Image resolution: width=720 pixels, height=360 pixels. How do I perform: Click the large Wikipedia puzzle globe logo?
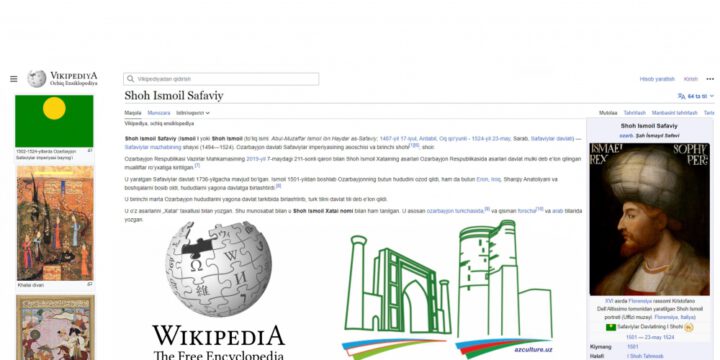coord(219,269)
